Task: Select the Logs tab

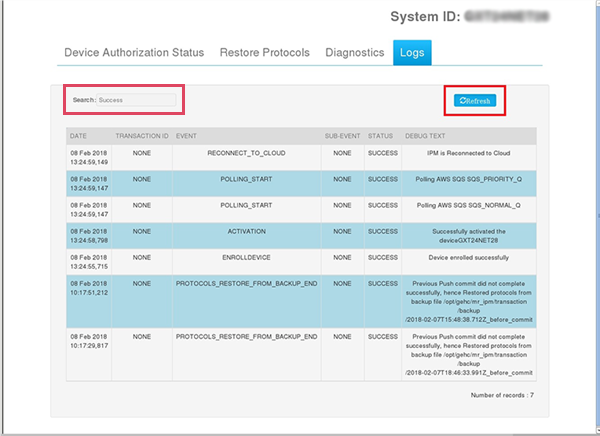Action: [x=412, y=52]
